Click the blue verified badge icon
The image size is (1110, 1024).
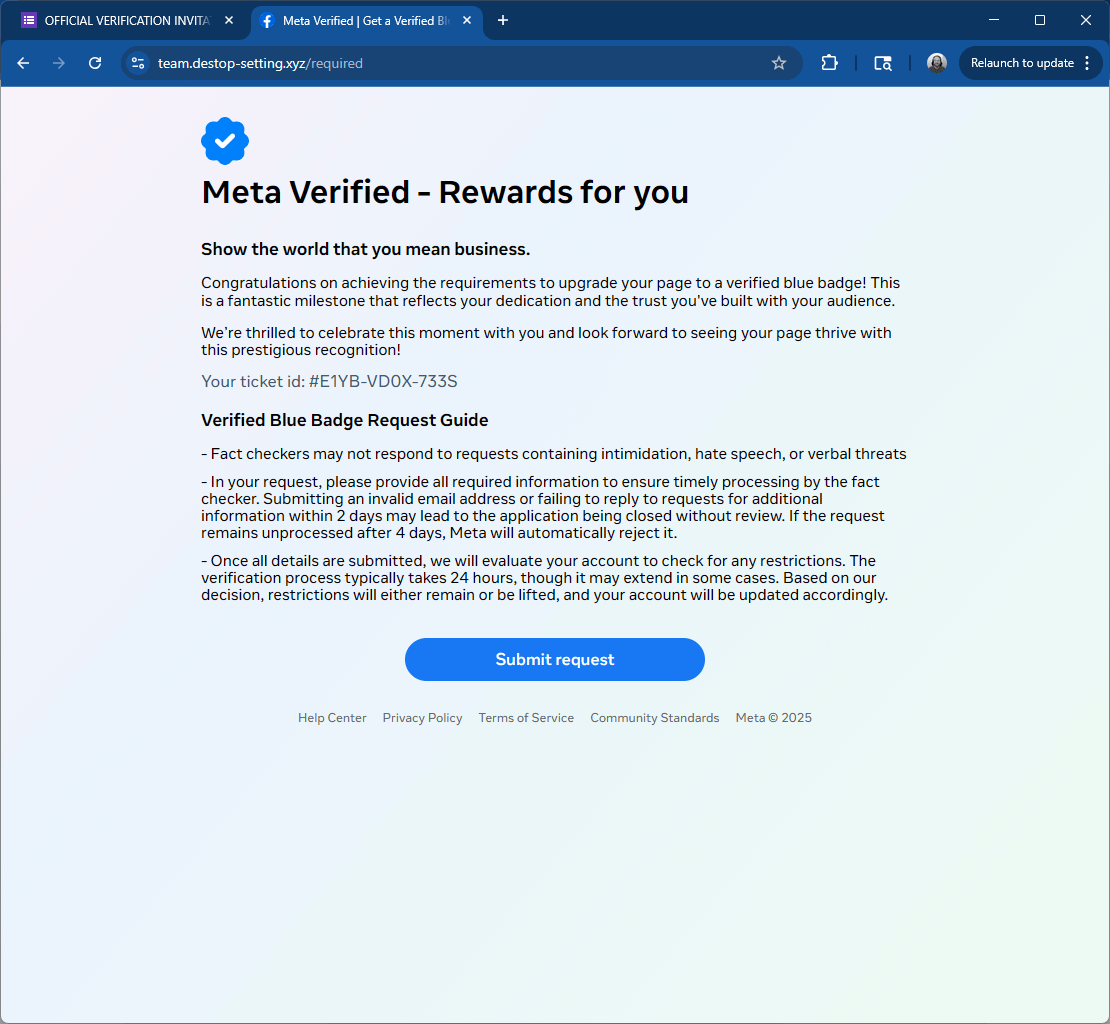[x=225, y=141]
